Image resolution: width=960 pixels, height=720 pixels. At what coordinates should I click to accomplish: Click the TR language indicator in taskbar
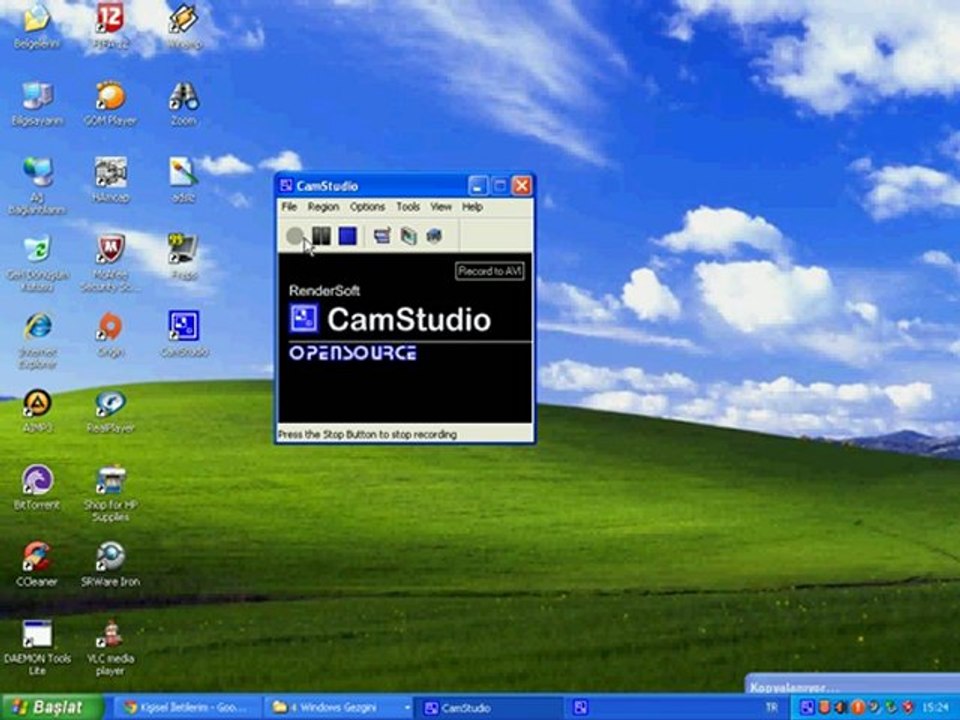771,708
